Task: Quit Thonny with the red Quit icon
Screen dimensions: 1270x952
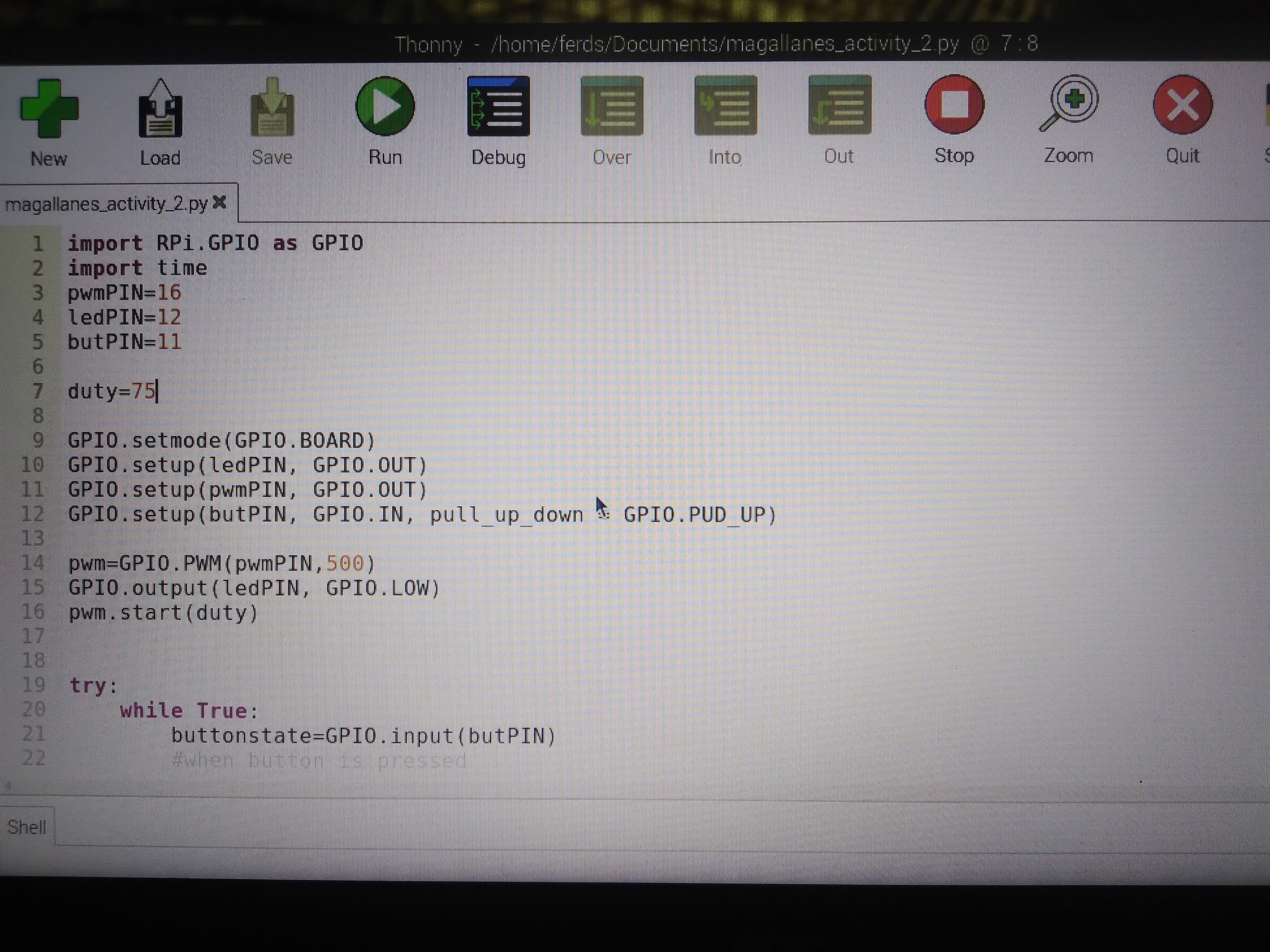Action: tap(1183, 104)
